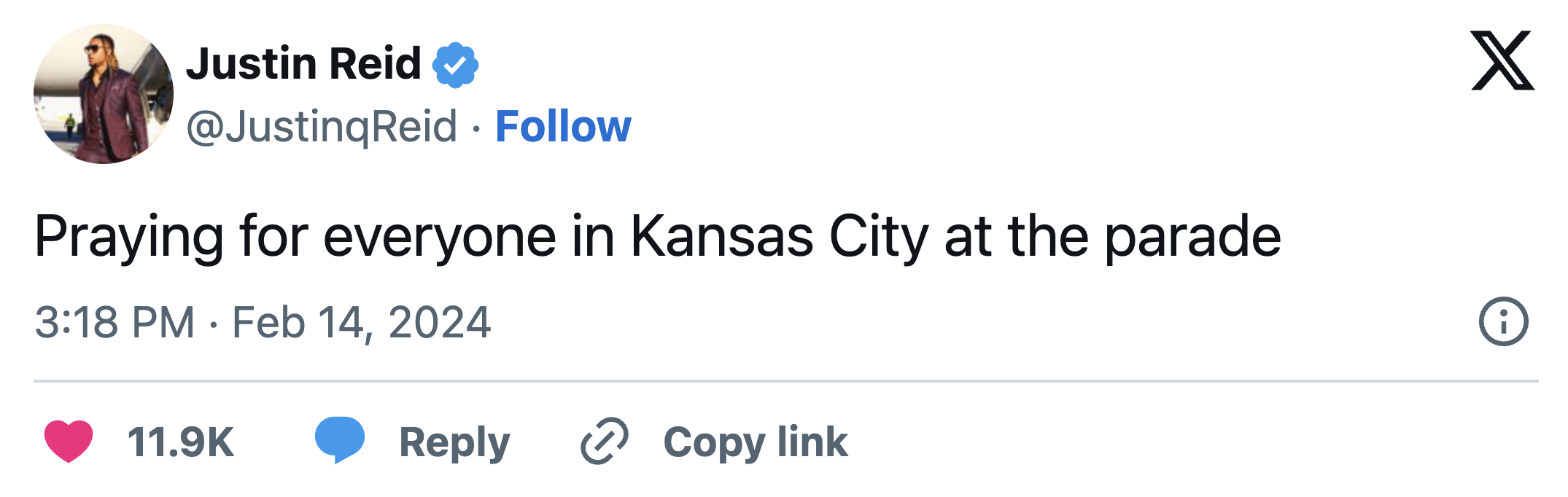The height and width of the screenshot is (497, 1568).
Task: Click the blue reply speech bubble icon
Action: (x=339, y=439)
